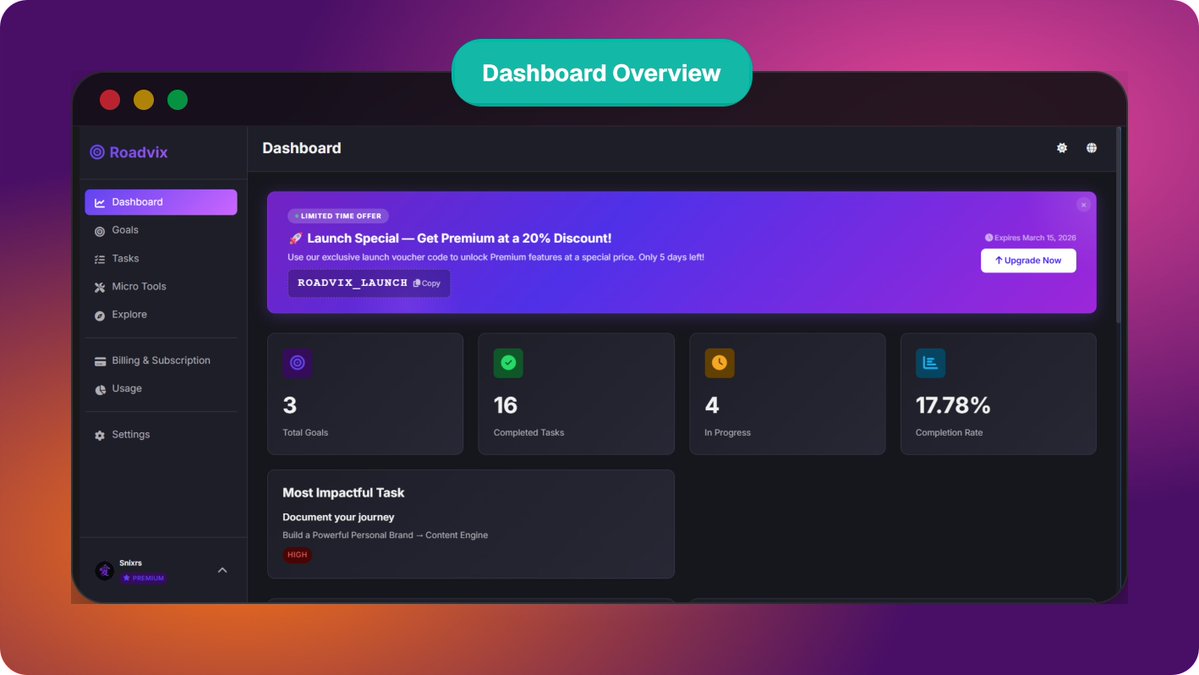Click the Roadvix target logo icon

point(97,152)
